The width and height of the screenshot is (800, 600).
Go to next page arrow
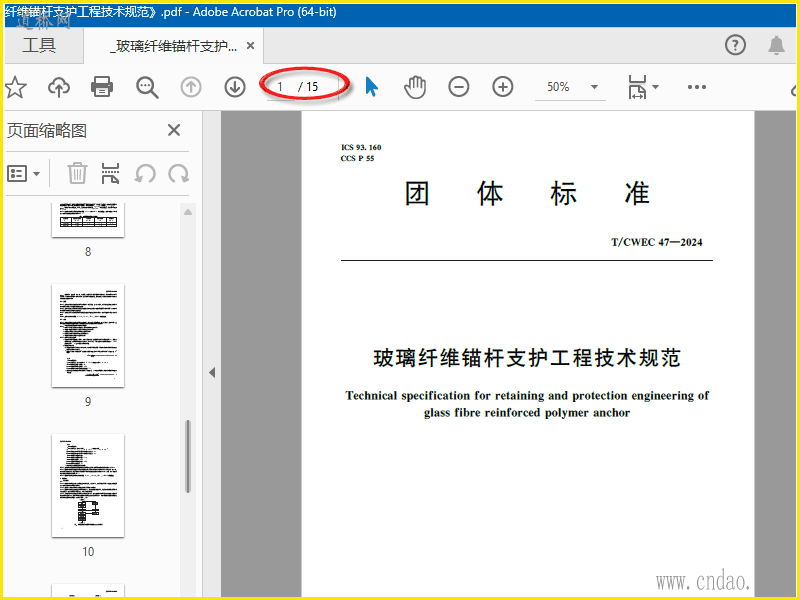point(235,87)
